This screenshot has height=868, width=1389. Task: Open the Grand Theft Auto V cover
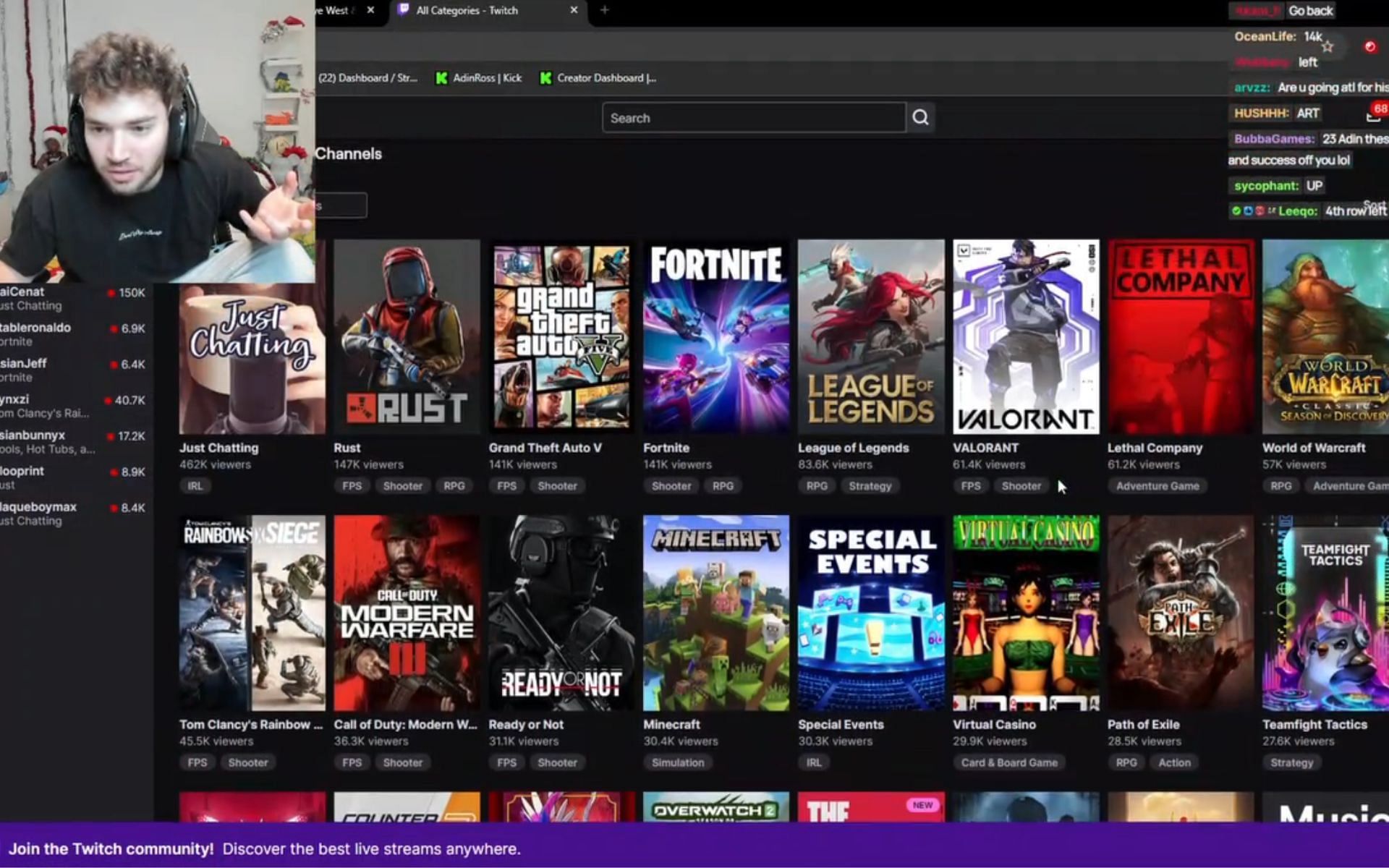point(561,337)
